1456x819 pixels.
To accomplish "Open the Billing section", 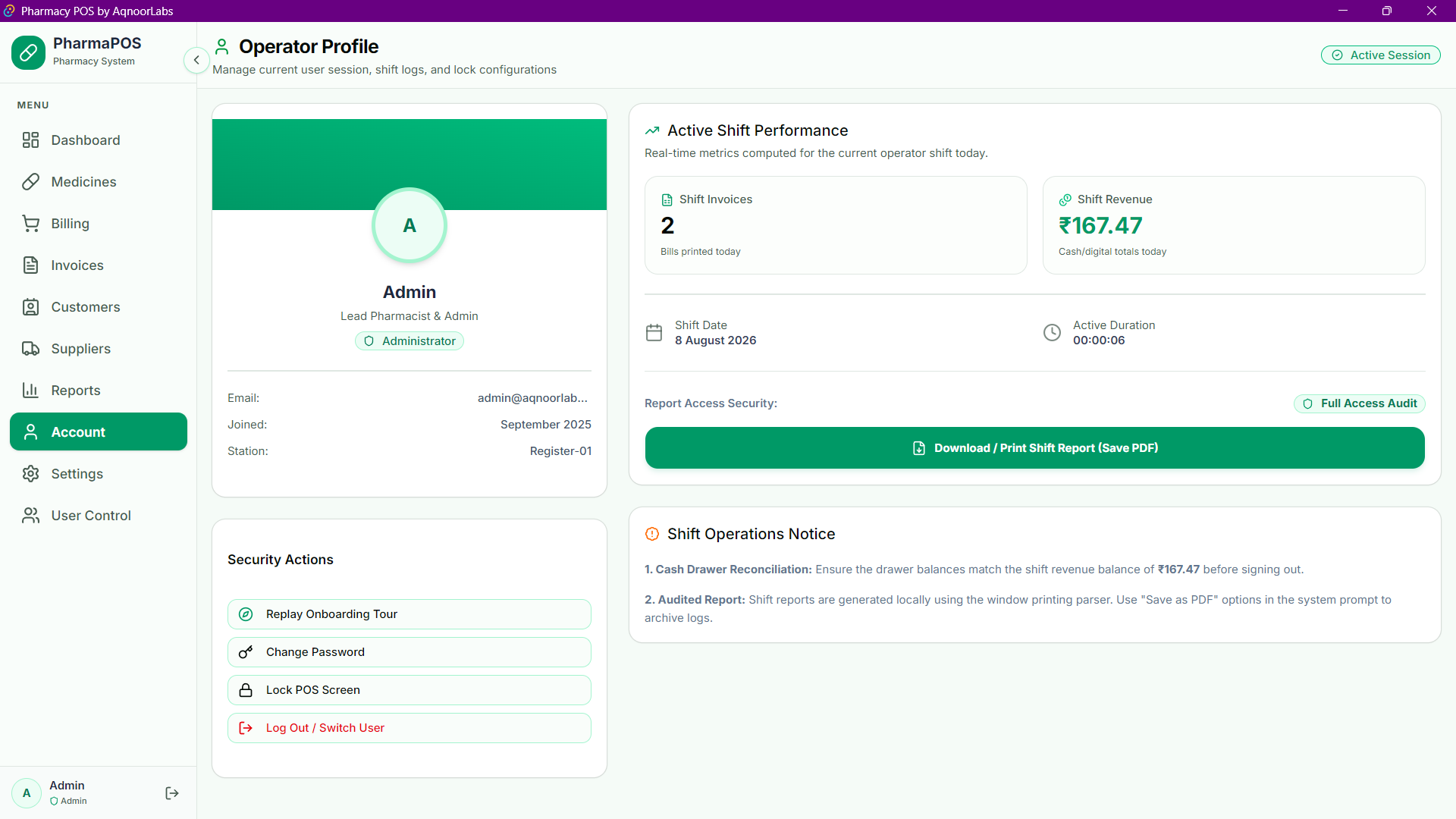I will [99, 224].
